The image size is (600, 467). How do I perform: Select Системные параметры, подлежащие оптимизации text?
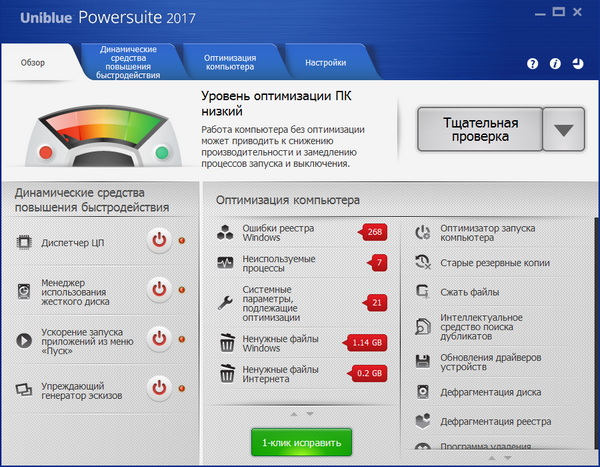271,304
